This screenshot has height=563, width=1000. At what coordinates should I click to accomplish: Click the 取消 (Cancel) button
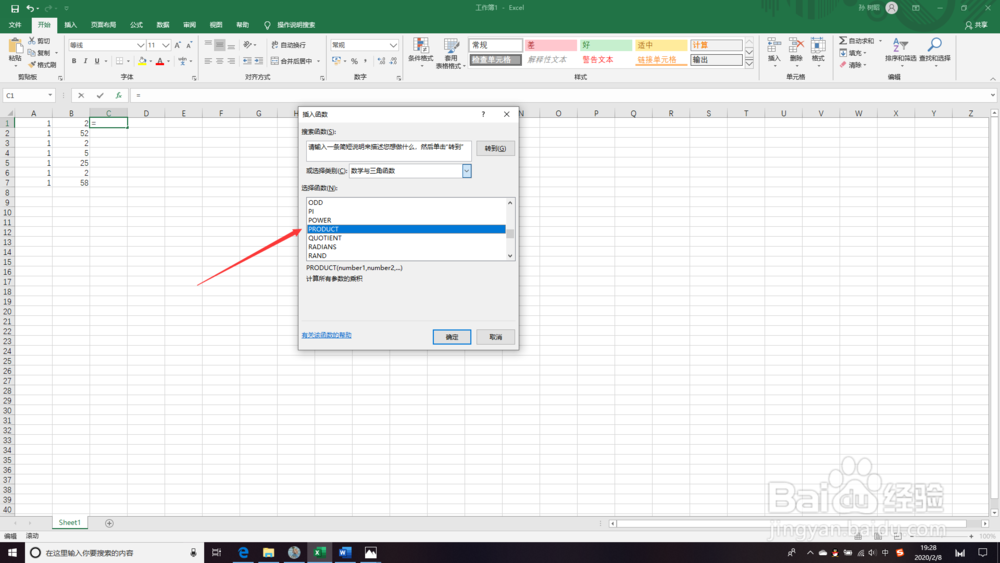496,337
